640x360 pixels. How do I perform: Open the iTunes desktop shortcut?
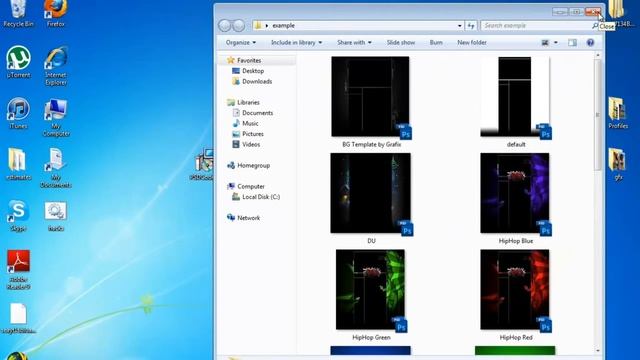(x=18, y=113)
